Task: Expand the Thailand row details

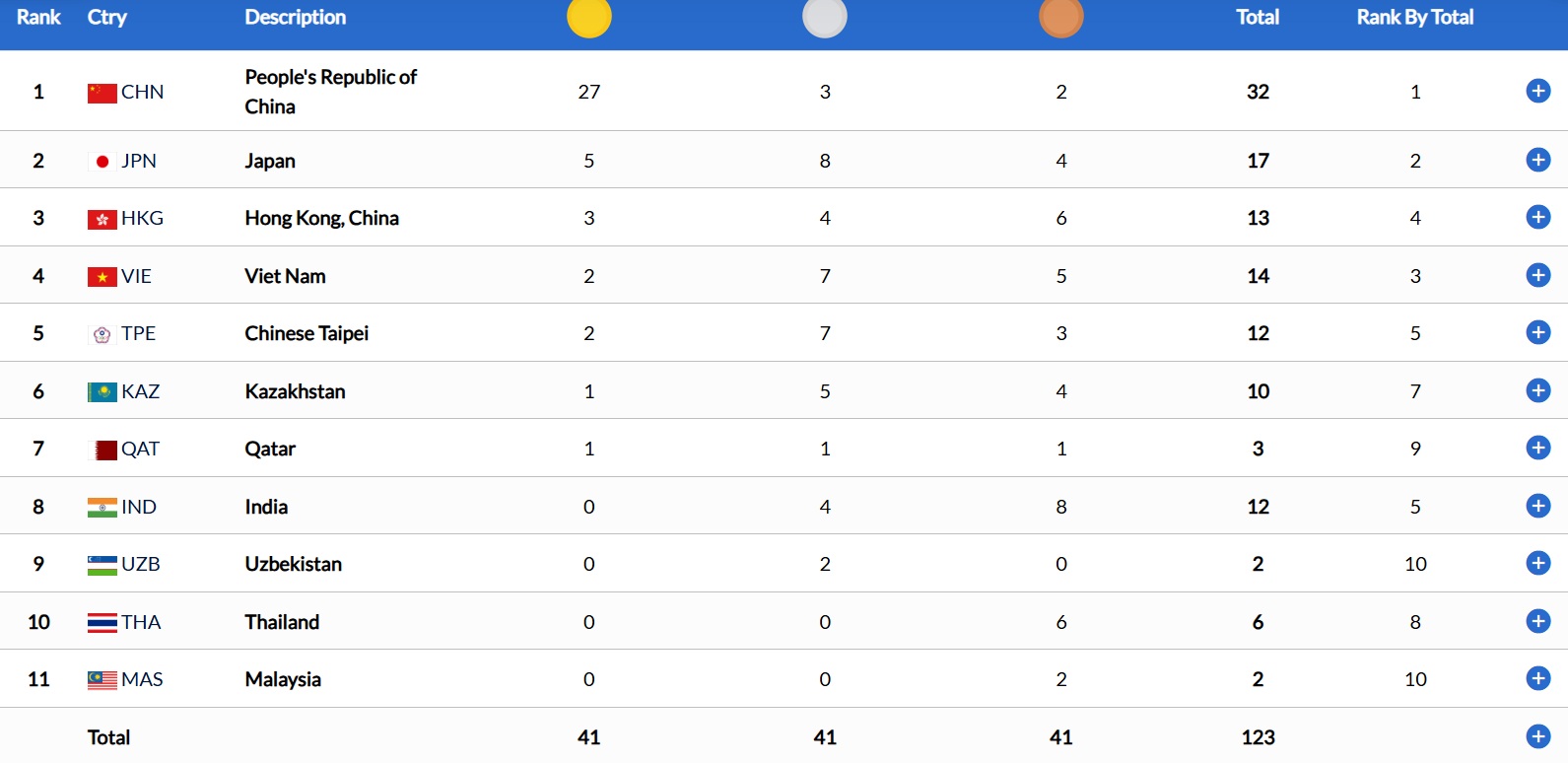Action: pyautogui.click(x=1537, y=621)
